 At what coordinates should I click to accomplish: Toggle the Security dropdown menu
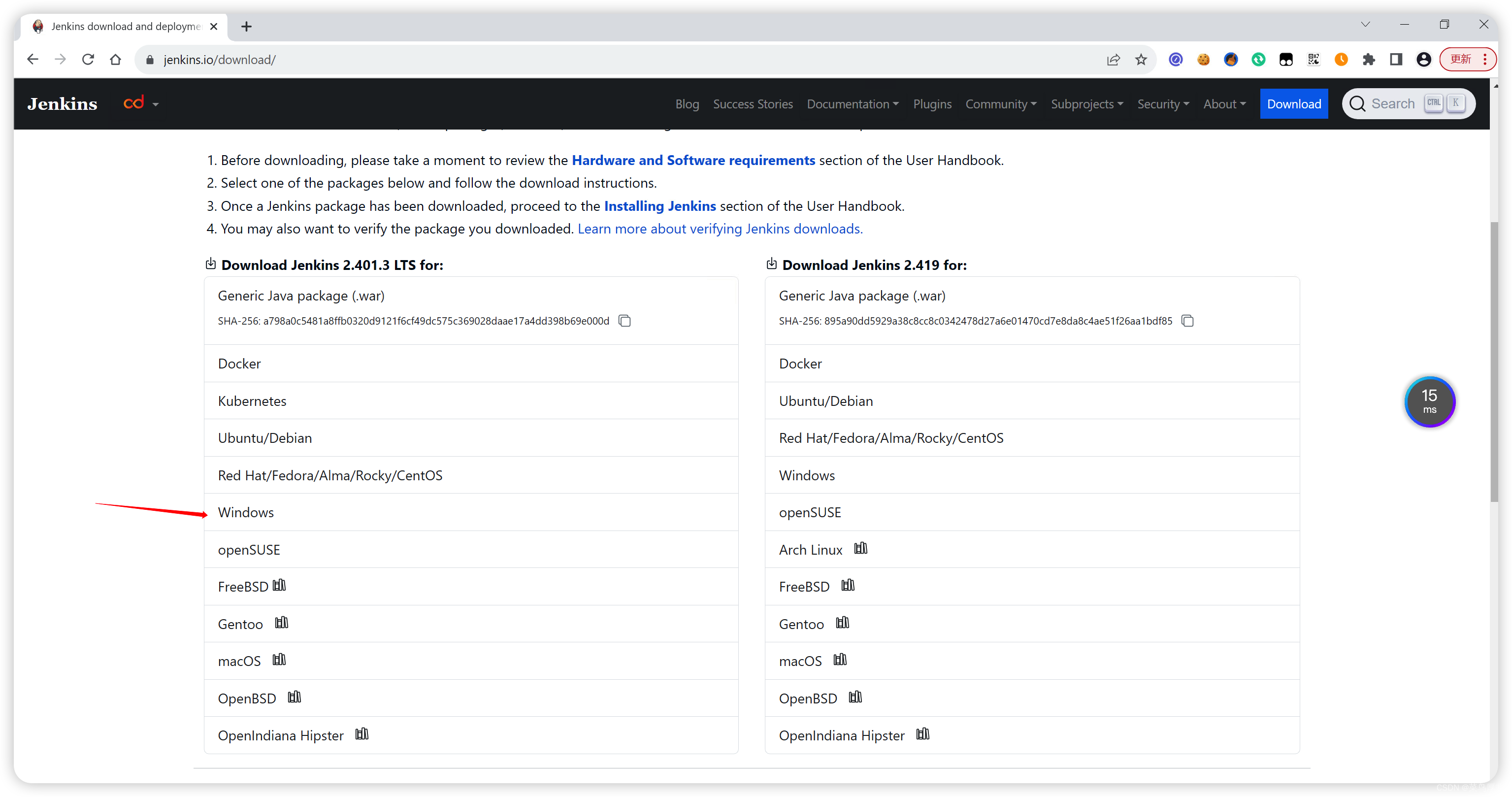pyautogui.click(x=1162, y=104)
